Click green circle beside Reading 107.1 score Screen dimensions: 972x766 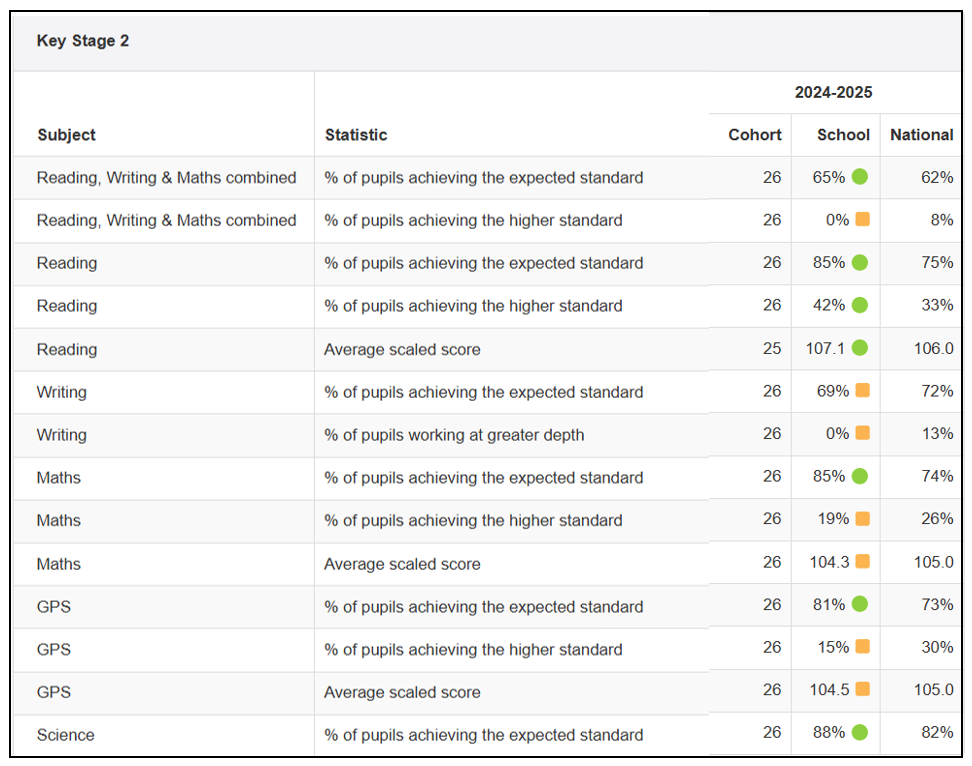coord(860,348)
